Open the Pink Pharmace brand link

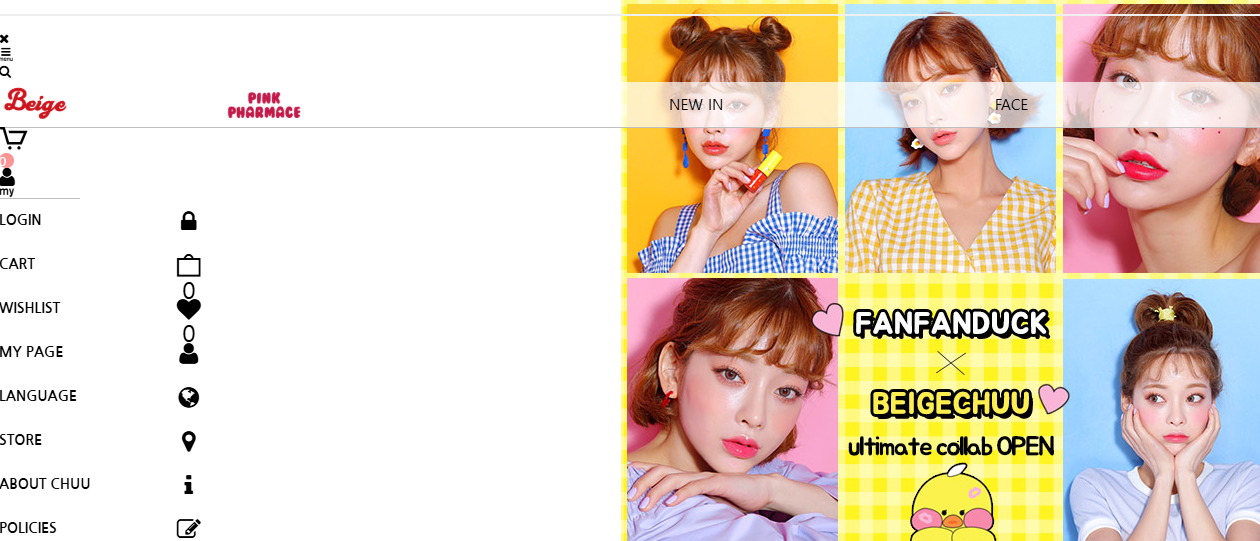click(264, 105)
